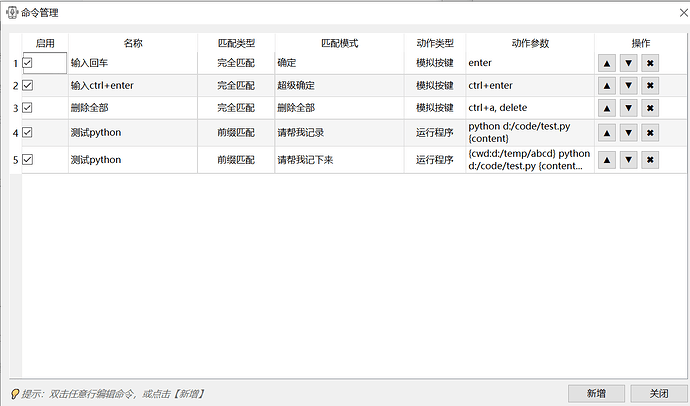Viewport: 690px width, 406px height.
Task: Uncheck the enable box in row 4
Action: [x=27, y=132]
